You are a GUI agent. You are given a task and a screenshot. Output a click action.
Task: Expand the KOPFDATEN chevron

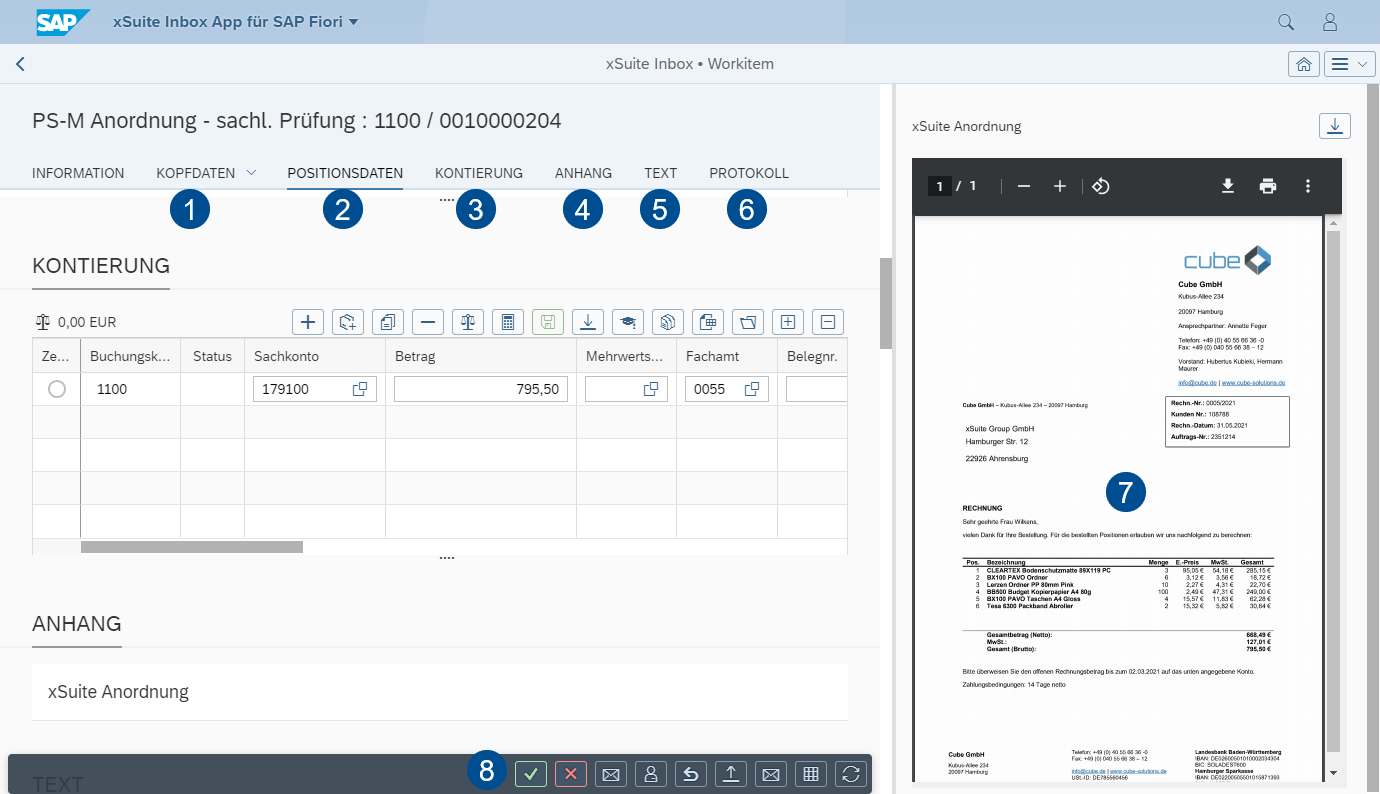tap(248, 172)
